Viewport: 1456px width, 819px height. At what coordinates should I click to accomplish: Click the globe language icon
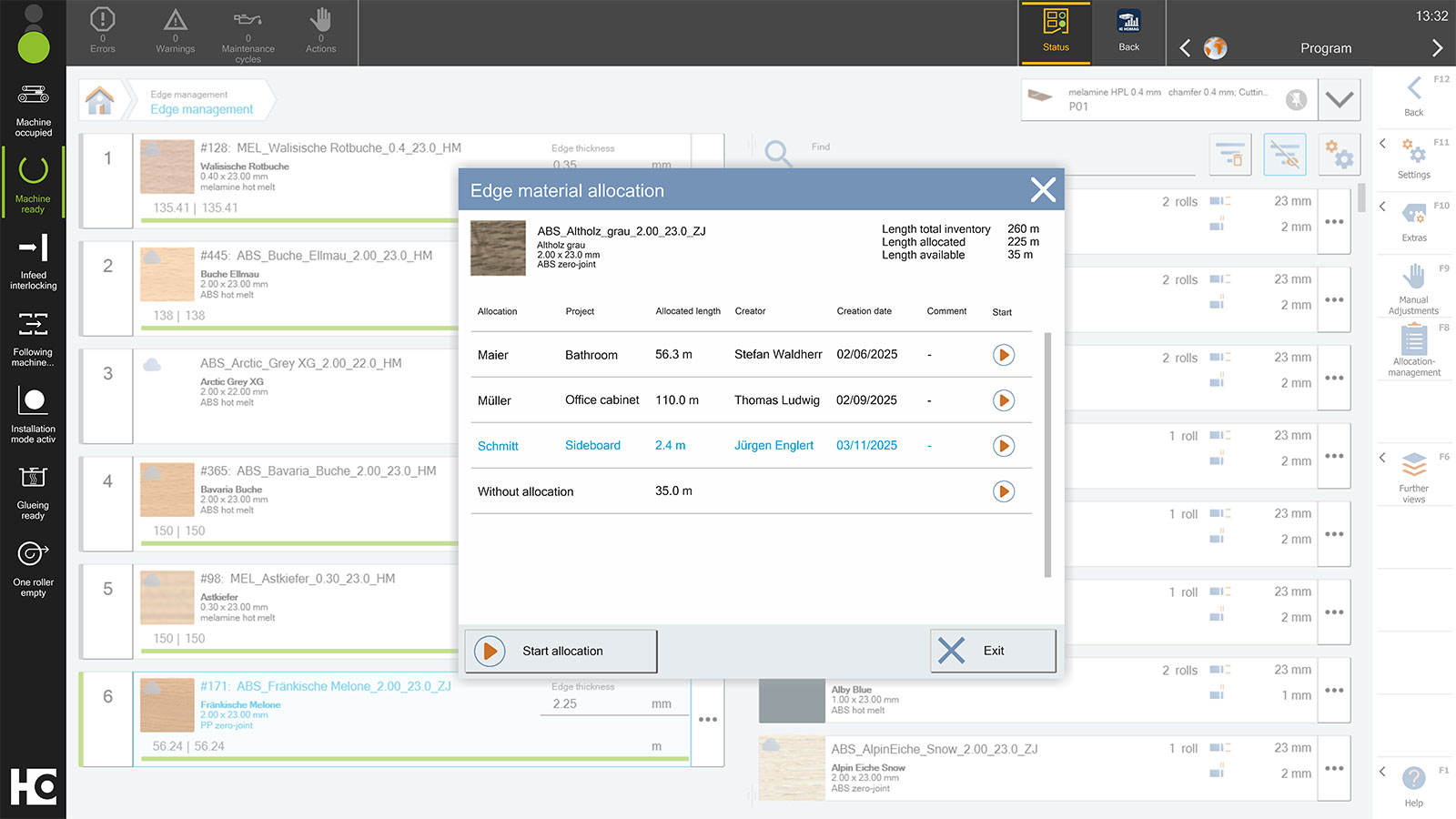coord(1215,48)
